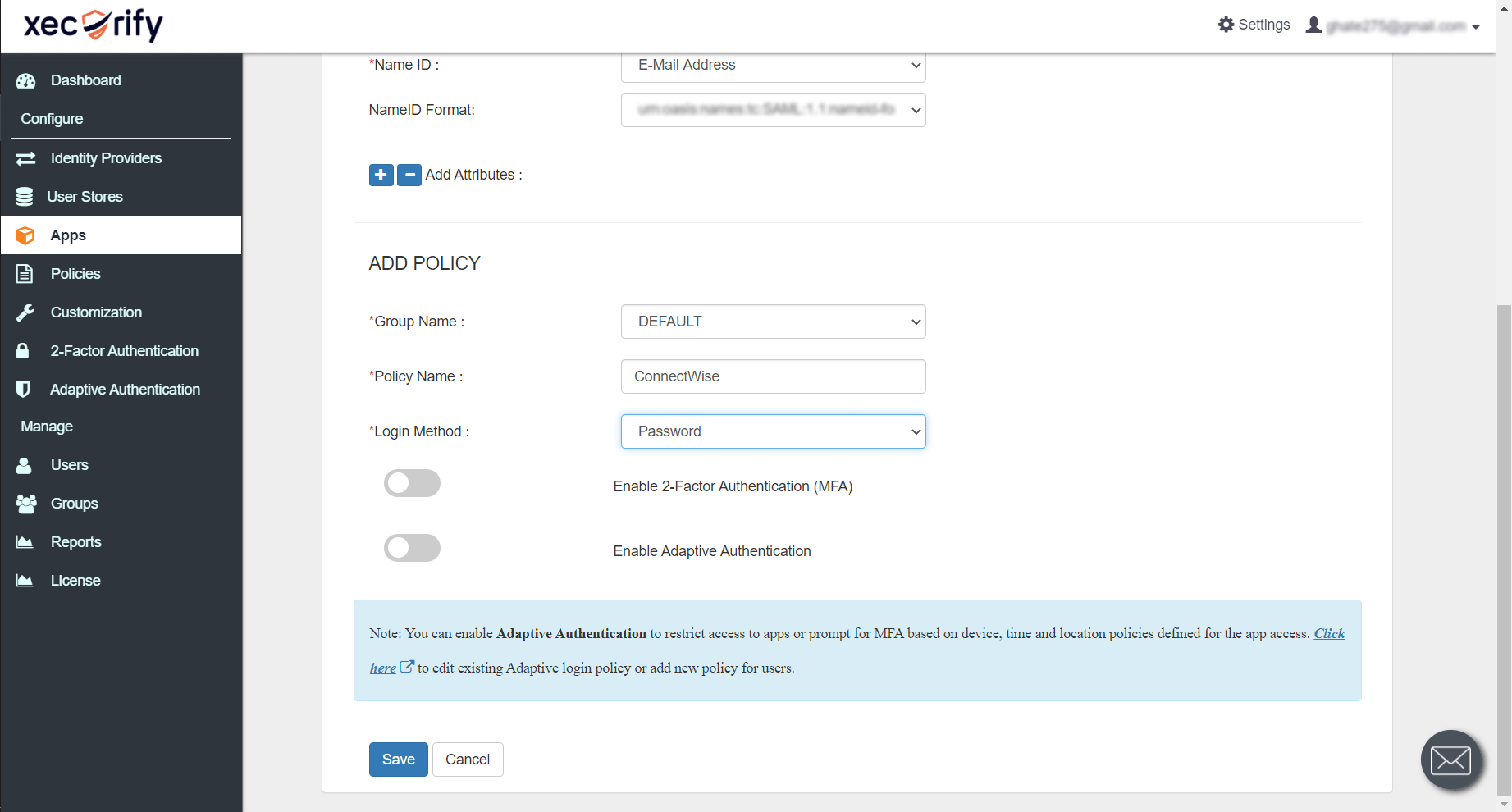This screenshot has height=812, width=1512.
Task: Click the Xecurify logo
Action: (x=94, y=25)
